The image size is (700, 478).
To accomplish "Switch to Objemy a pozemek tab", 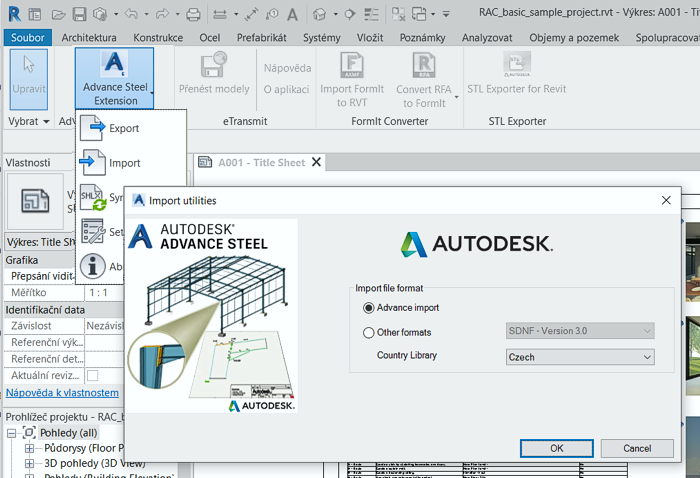I will pos(574,38).
